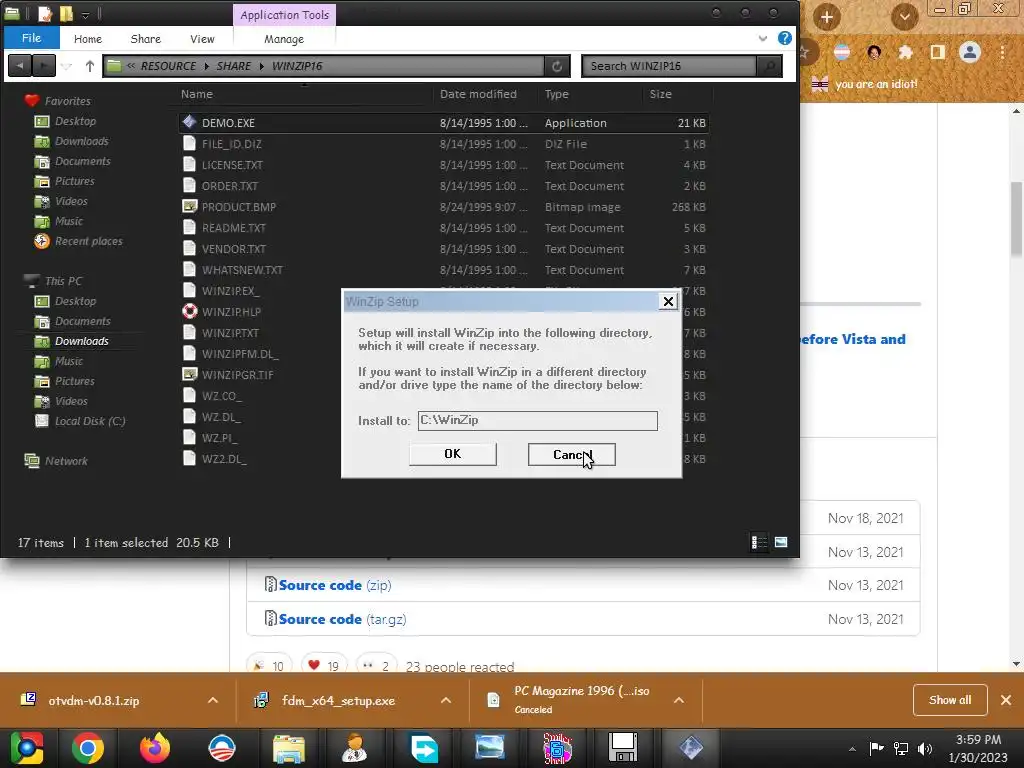Close the Chrome downloads bar
Screen dimensions: 1024x768
point(1006,700)
